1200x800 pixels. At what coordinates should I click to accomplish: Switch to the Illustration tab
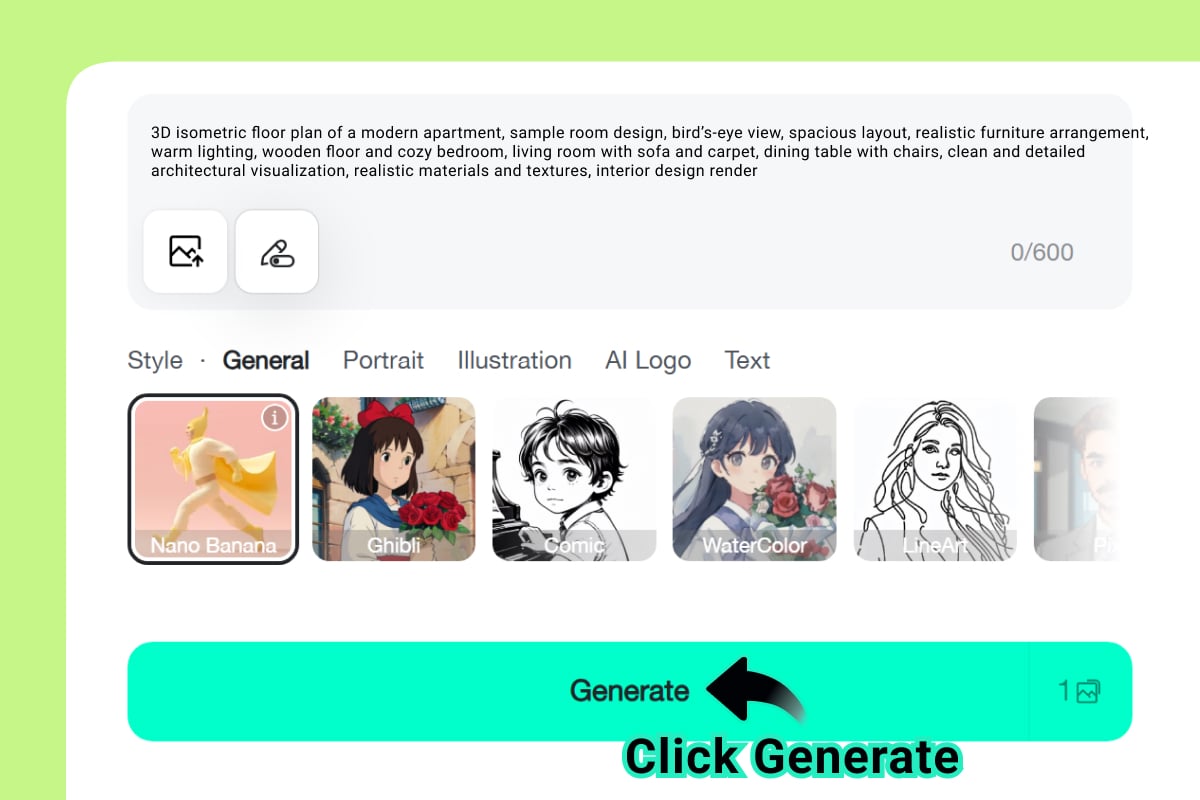tap(514, 360)
